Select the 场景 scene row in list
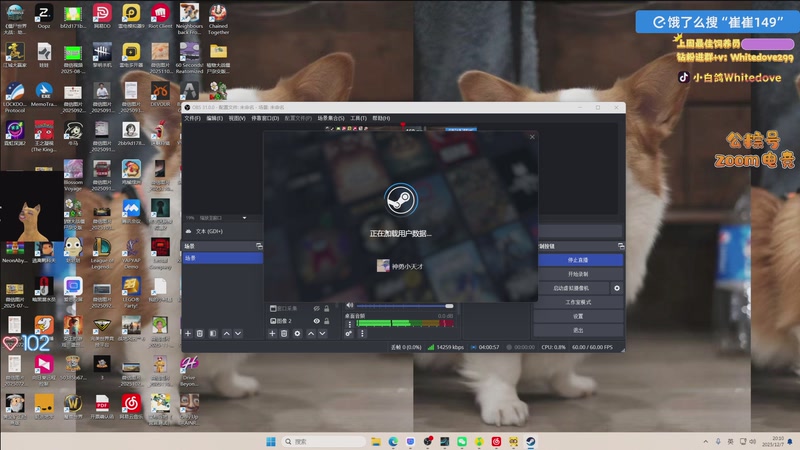Viewport: 800px width, 450px height. [x=222, y=258]
